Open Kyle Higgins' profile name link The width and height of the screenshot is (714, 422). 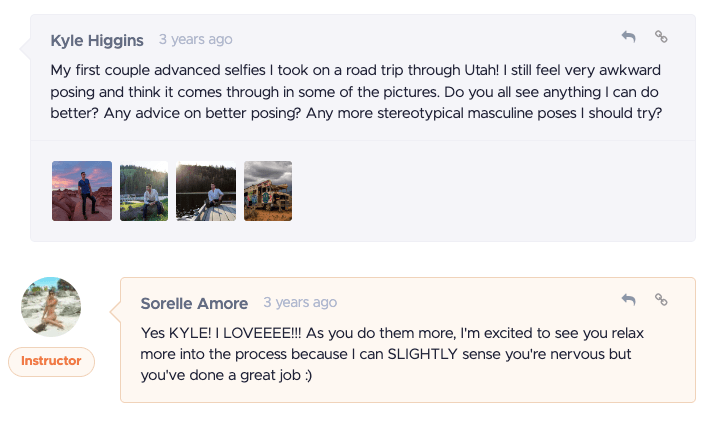[97, 40]
